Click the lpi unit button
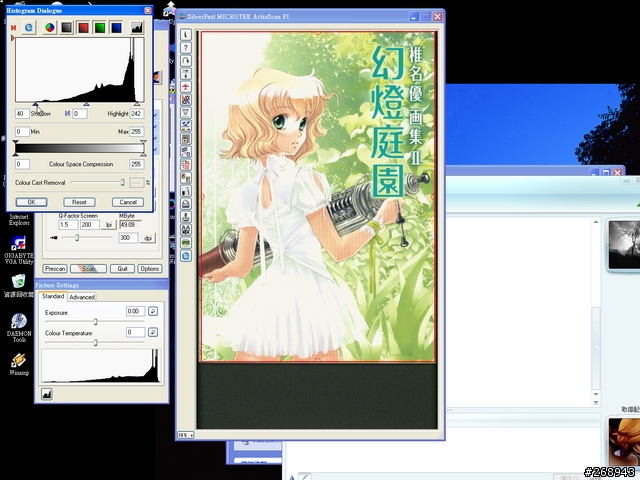640x480 pixels. click(x=109, y=225)
